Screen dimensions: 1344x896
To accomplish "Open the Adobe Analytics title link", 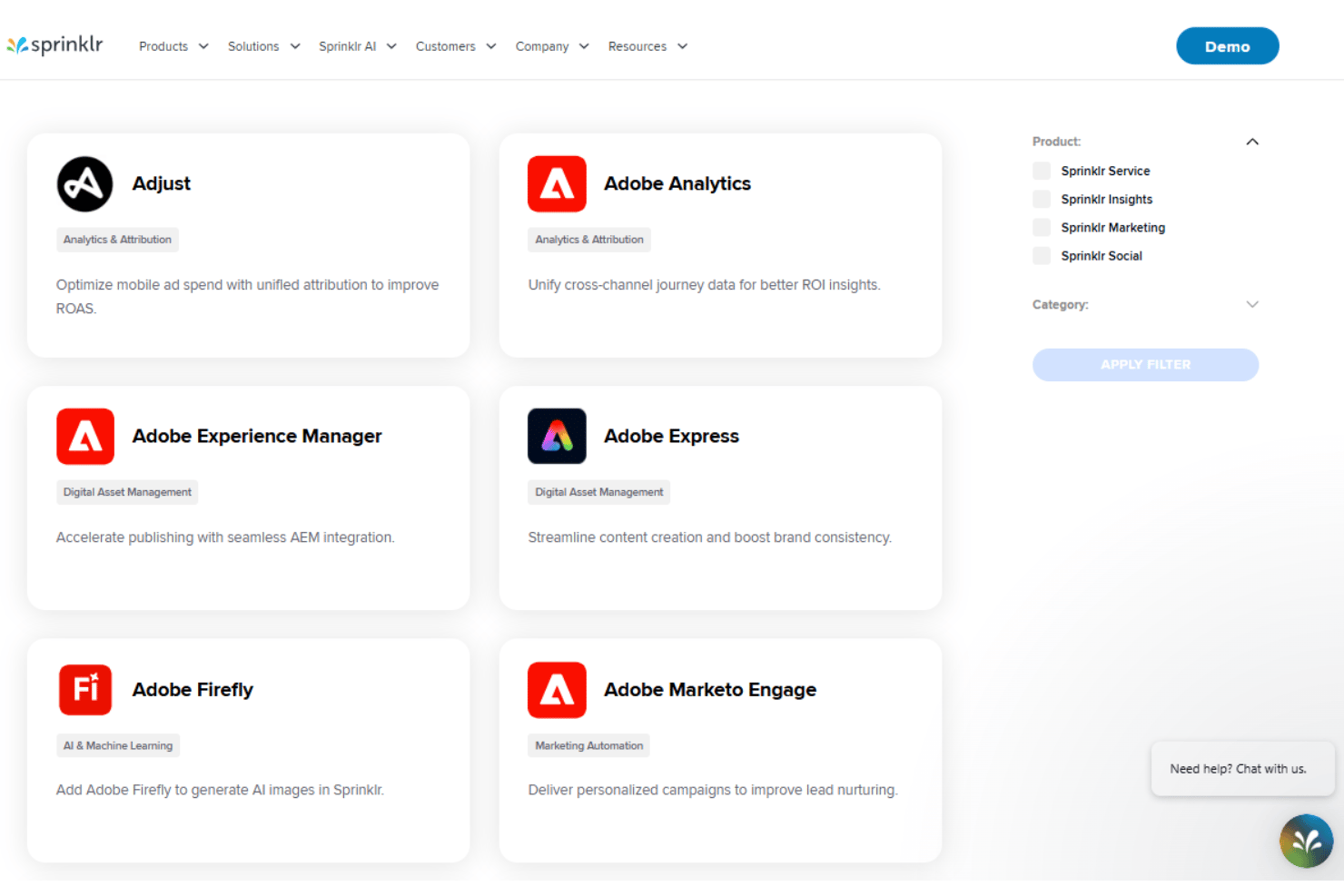I will 677,183.
